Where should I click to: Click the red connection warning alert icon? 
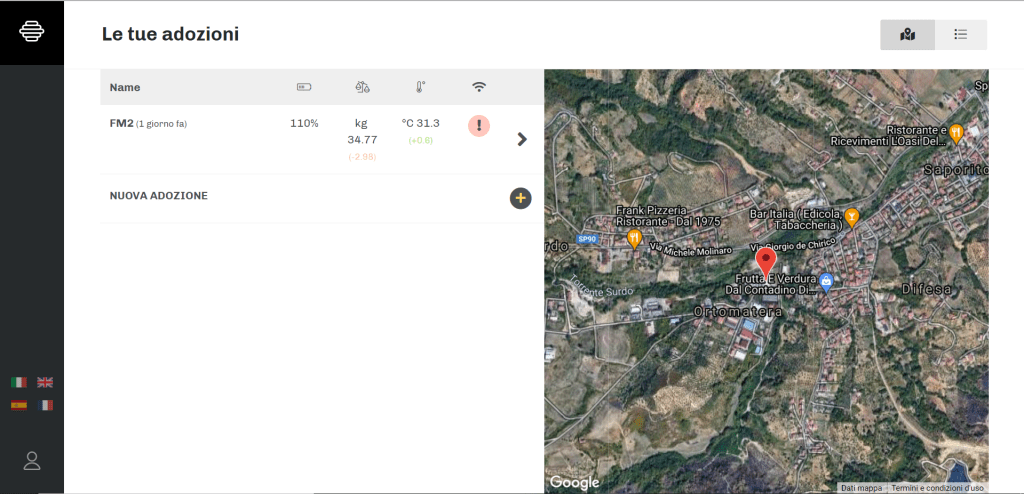point(479,126)
